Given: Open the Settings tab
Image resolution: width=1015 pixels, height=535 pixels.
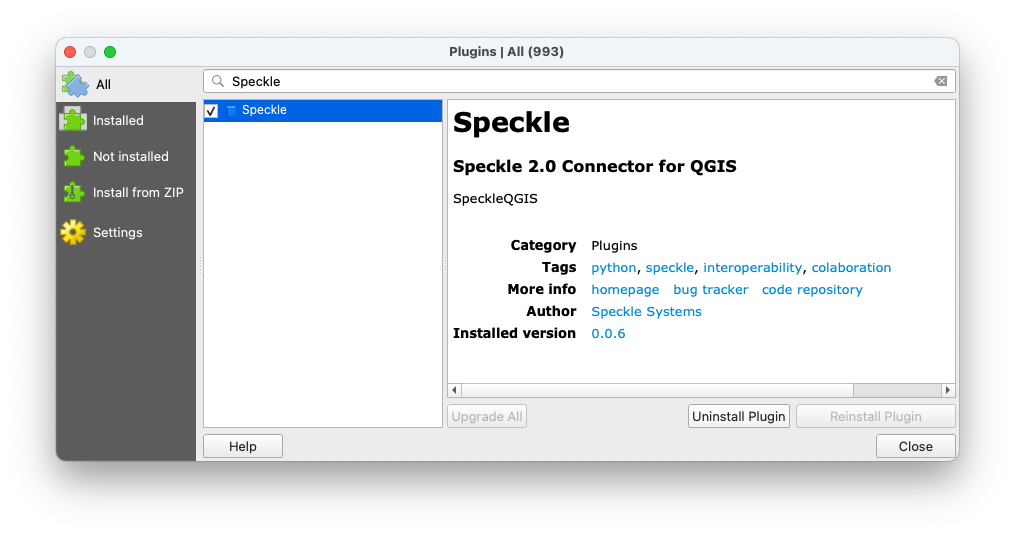Looking at the screenshot, I should [126, 232].
